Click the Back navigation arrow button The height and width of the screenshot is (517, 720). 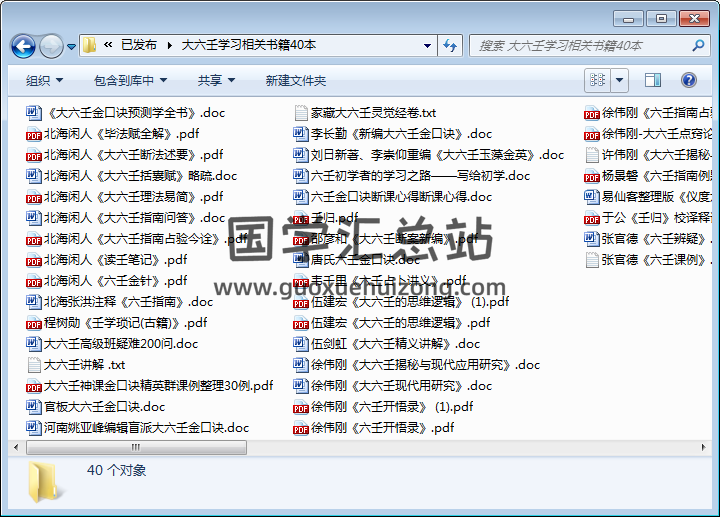tap(24, 46)
